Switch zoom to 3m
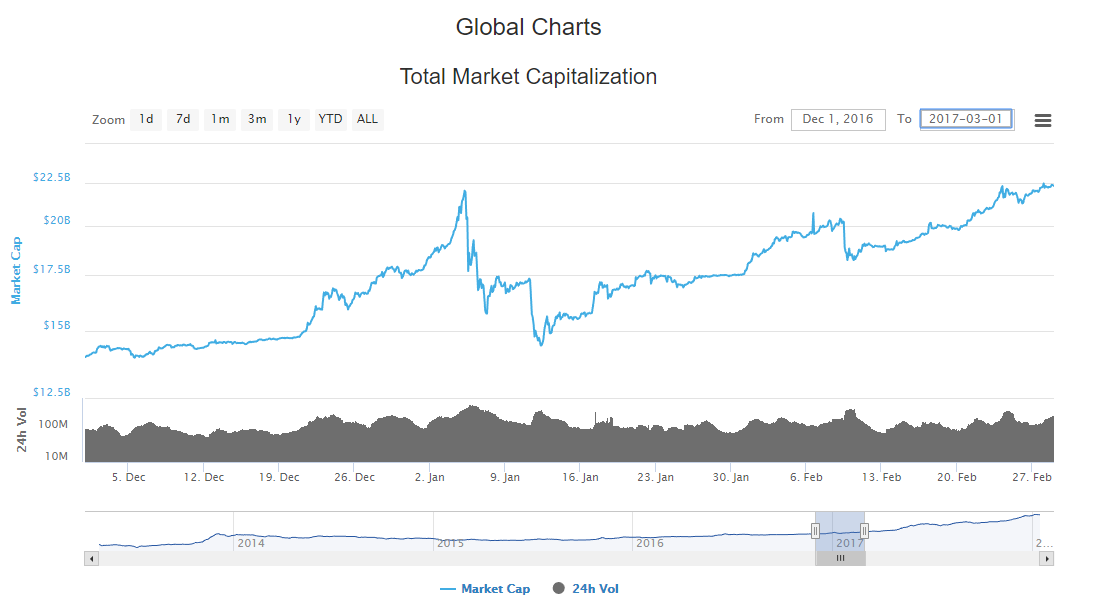Image resolution: width=1098 pixels, height=597 pixels. [x=257, y=120]
